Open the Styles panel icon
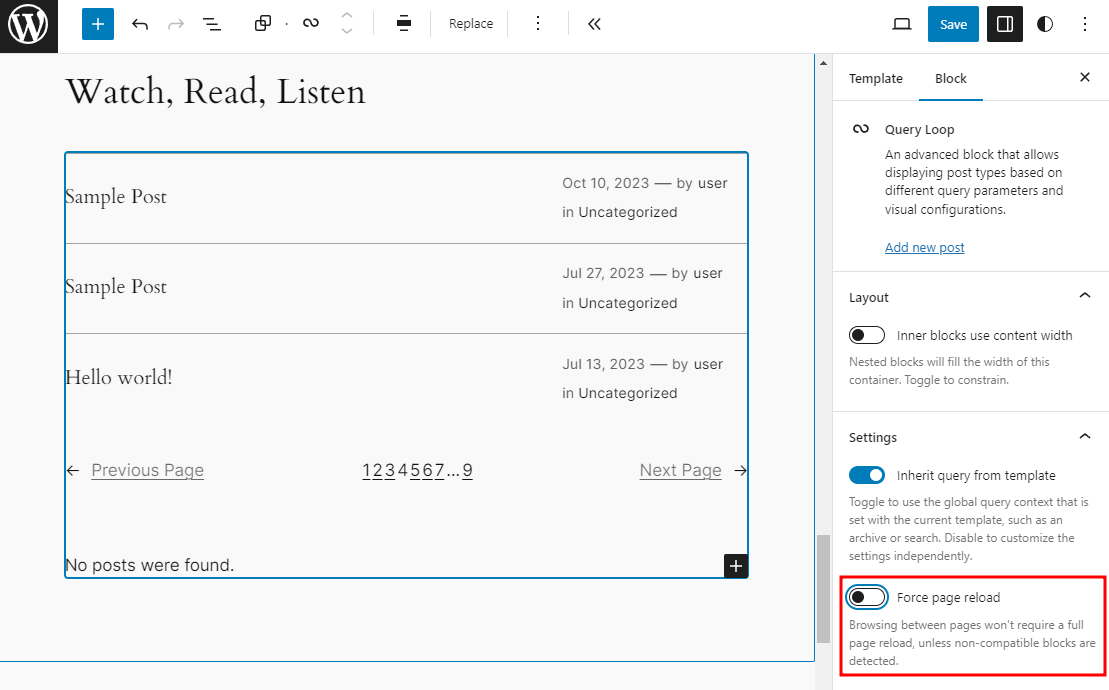The image size is (1109, 690). coord(1044,23)
